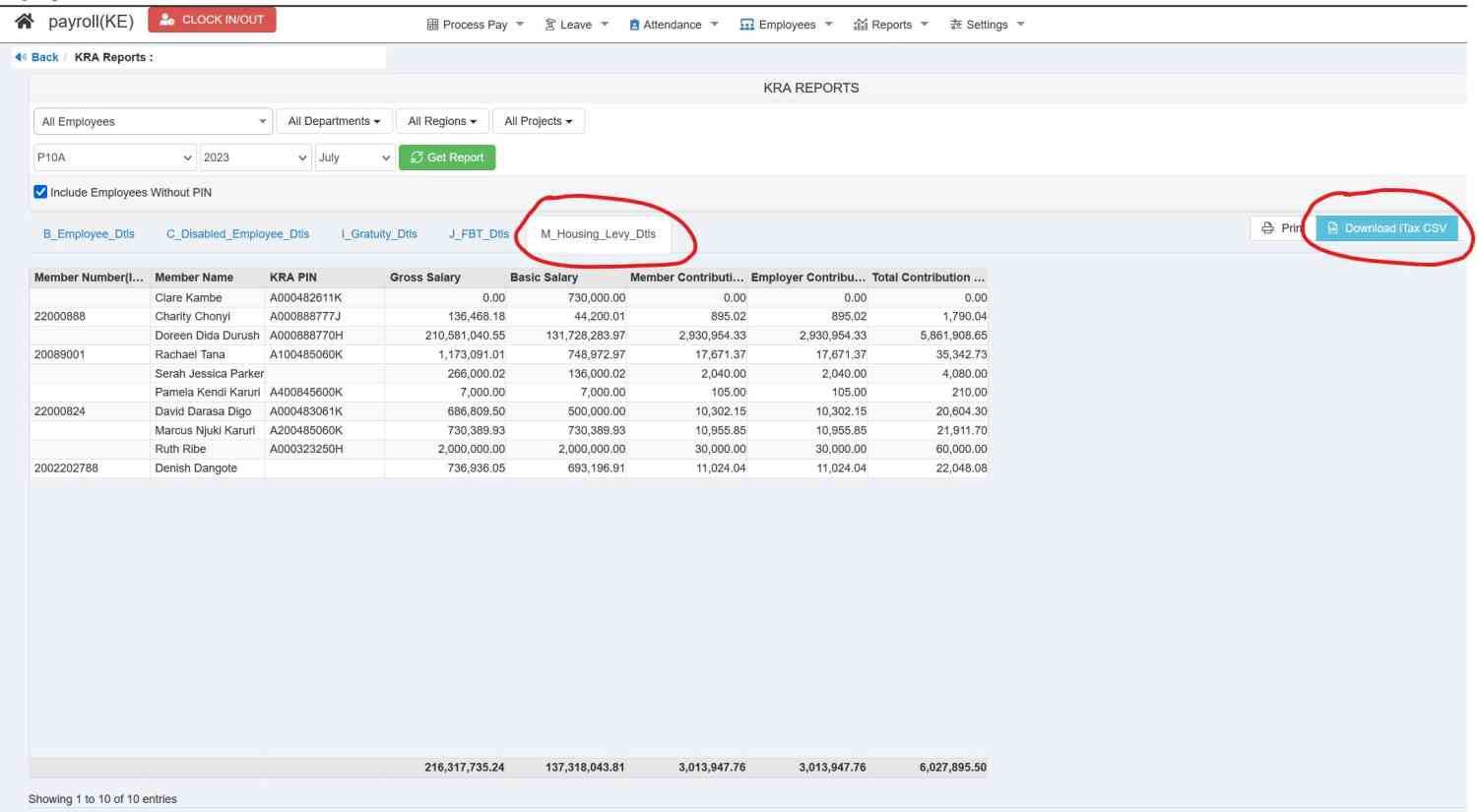Click the home icon beside payroll(KE)
The height and width of the screenshot is (812, 1477).
[x=25, y=21]
